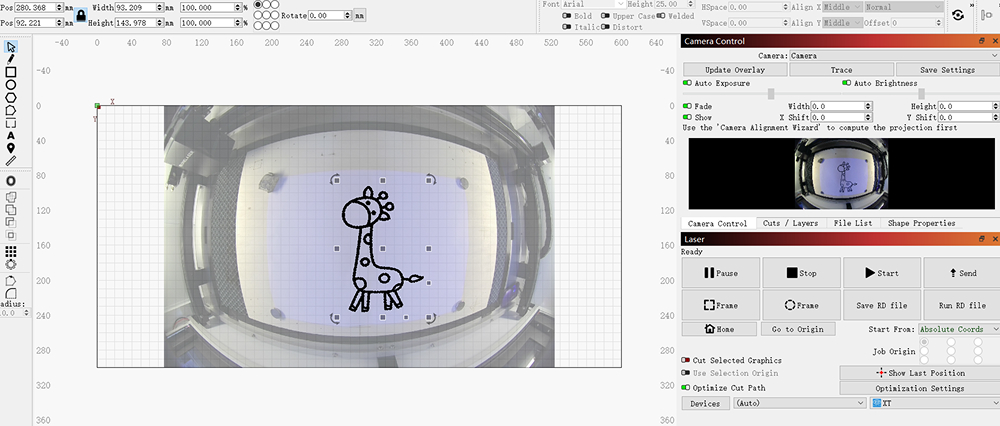Viewport: 1000px width, 426px height.
Task: Click the brightness slider handle
Action: (x=922, y=94)
